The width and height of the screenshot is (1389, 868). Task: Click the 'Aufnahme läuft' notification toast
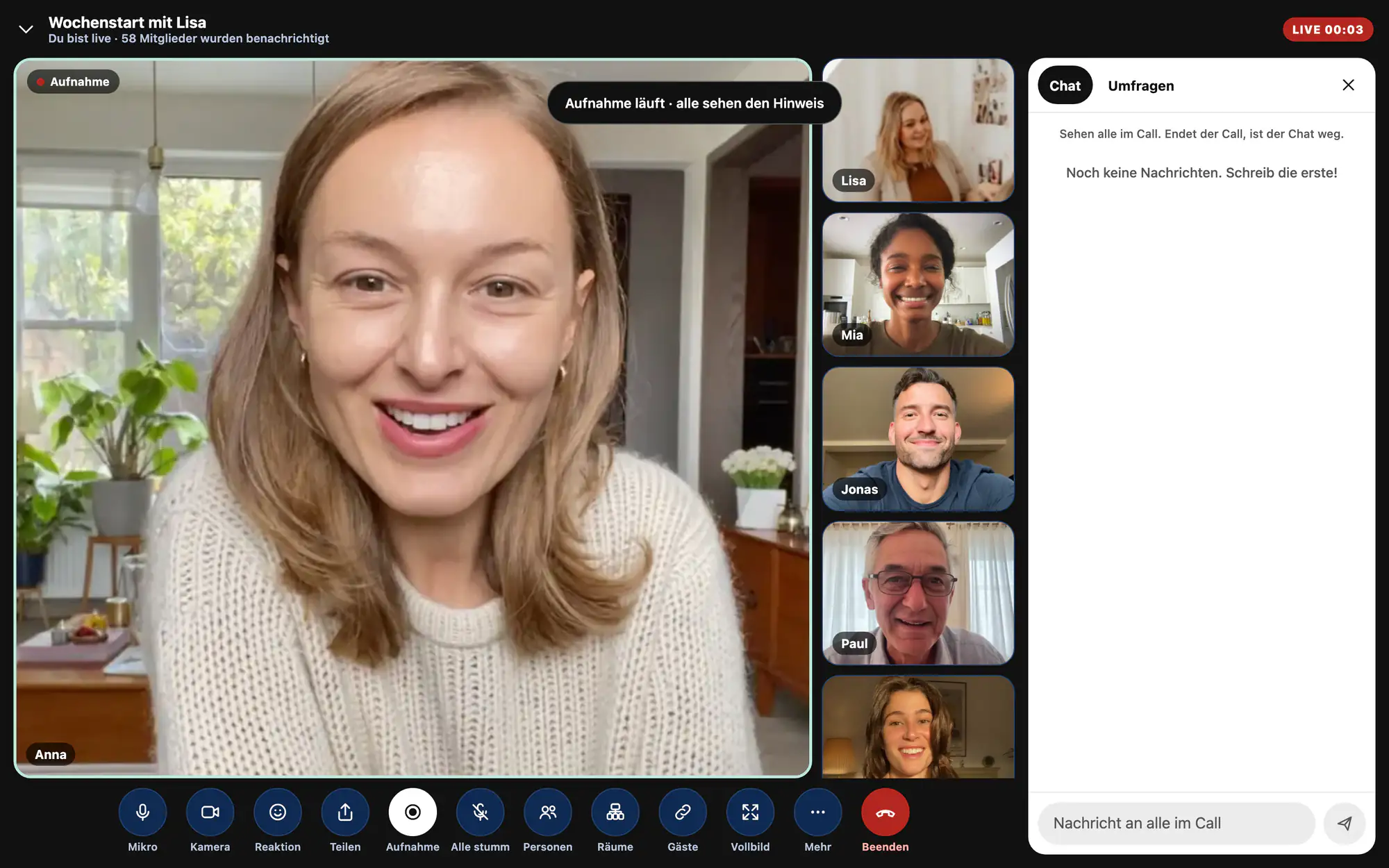click(x=694, y=103)
